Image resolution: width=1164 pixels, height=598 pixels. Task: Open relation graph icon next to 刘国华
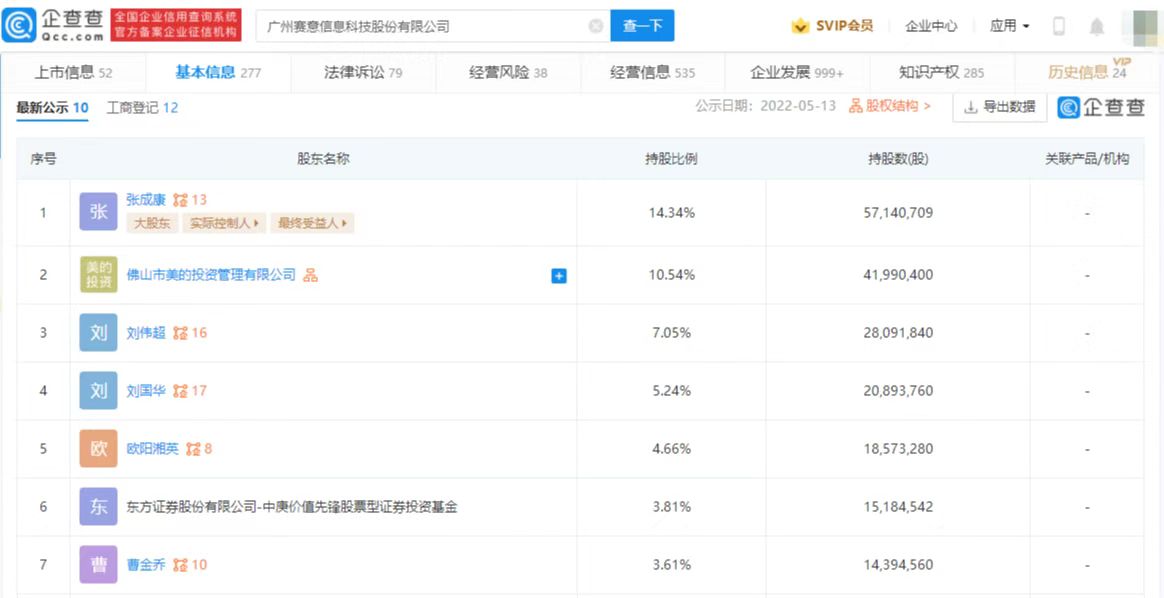point(180,391)
